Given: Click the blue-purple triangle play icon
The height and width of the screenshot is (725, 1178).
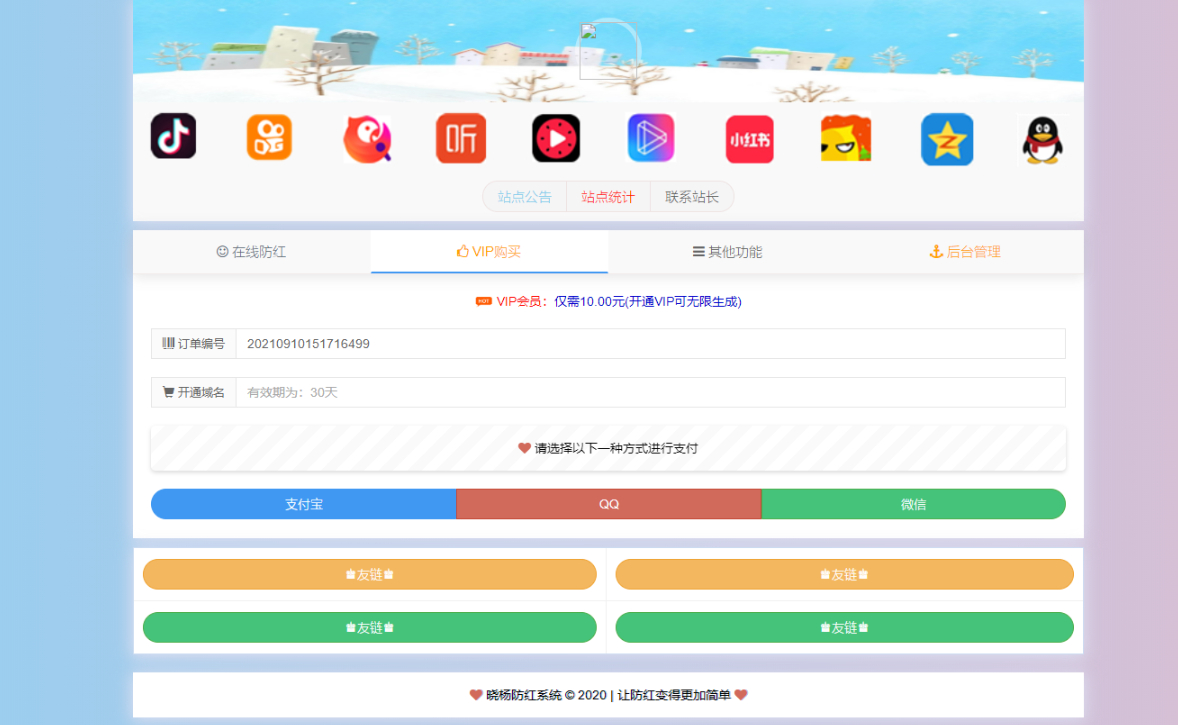Looking at the screenshot, I should click(x=651, y=137).
